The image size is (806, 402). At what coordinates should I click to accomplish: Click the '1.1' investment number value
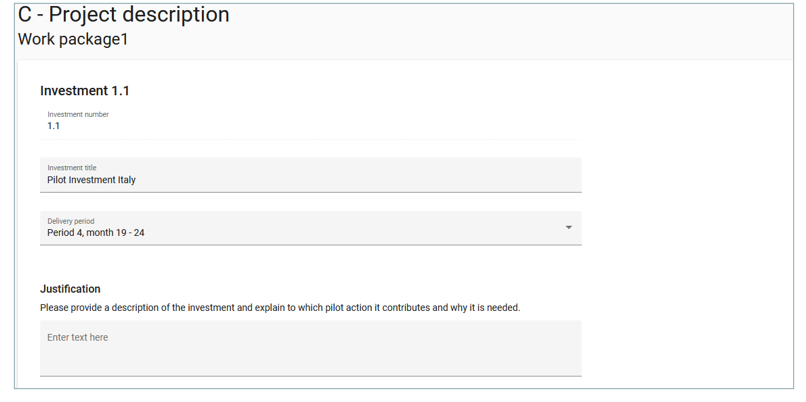point(54,127)
